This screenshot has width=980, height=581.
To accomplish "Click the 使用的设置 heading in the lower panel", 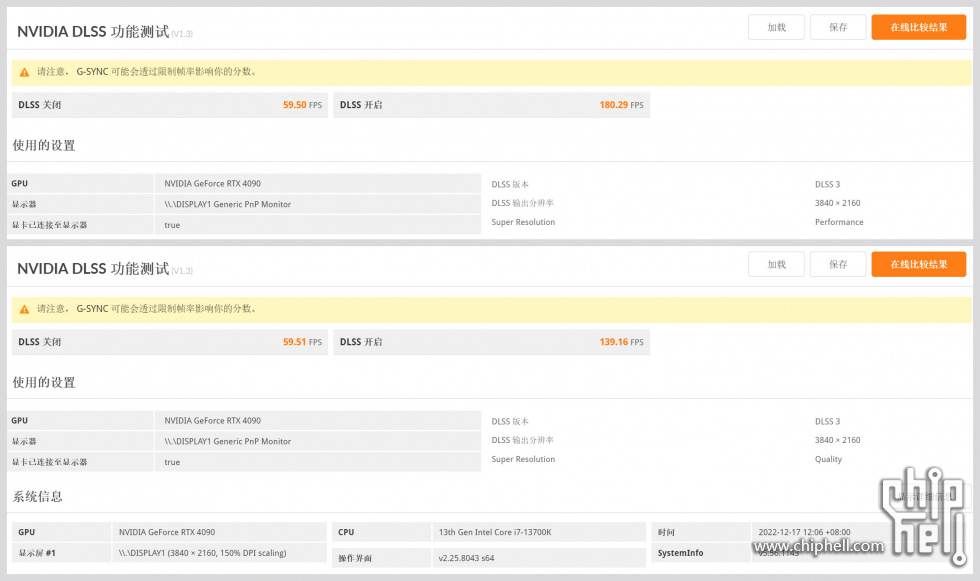I will (44, 382).
